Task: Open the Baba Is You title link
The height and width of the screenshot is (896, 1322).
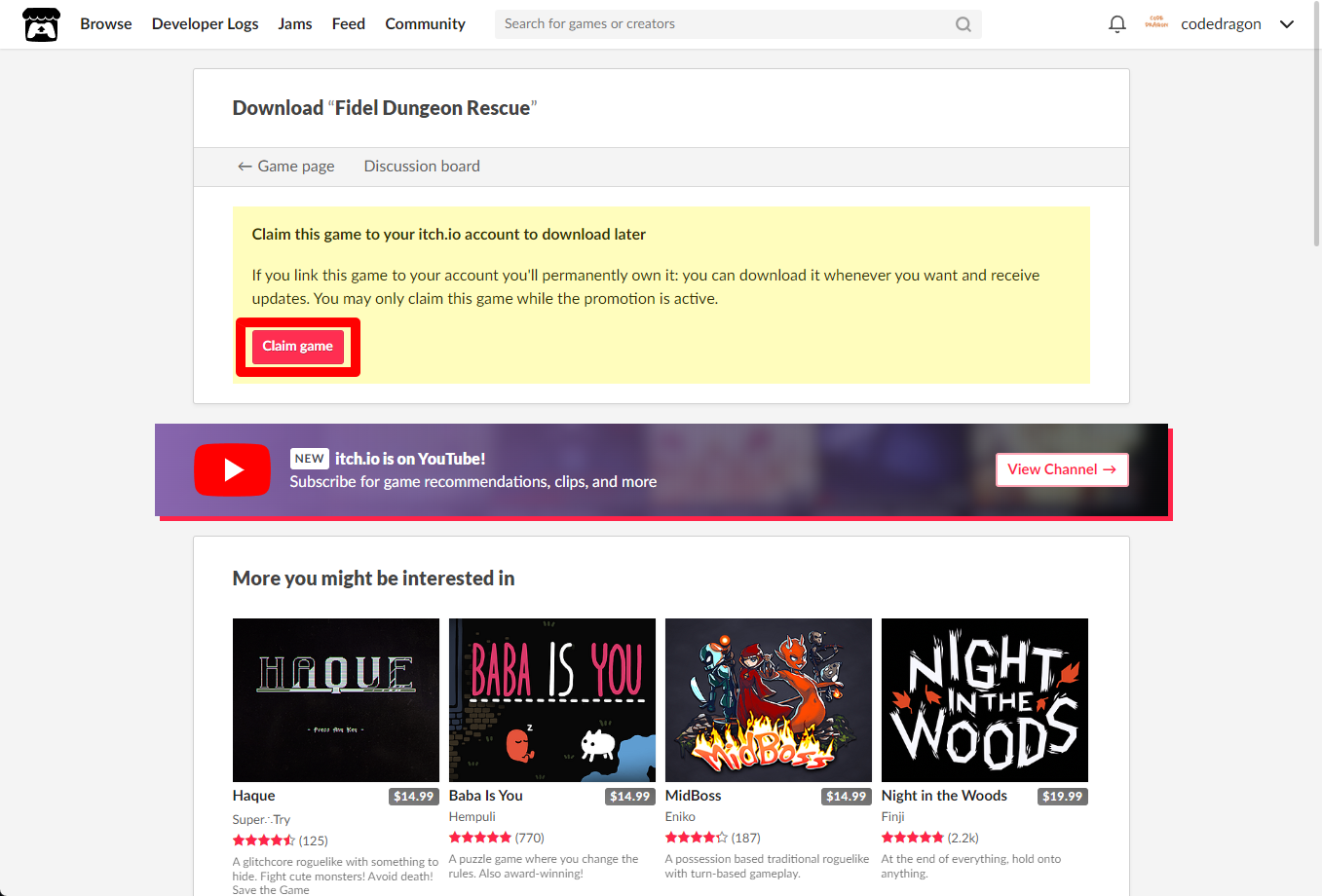Action: point(486,796)
